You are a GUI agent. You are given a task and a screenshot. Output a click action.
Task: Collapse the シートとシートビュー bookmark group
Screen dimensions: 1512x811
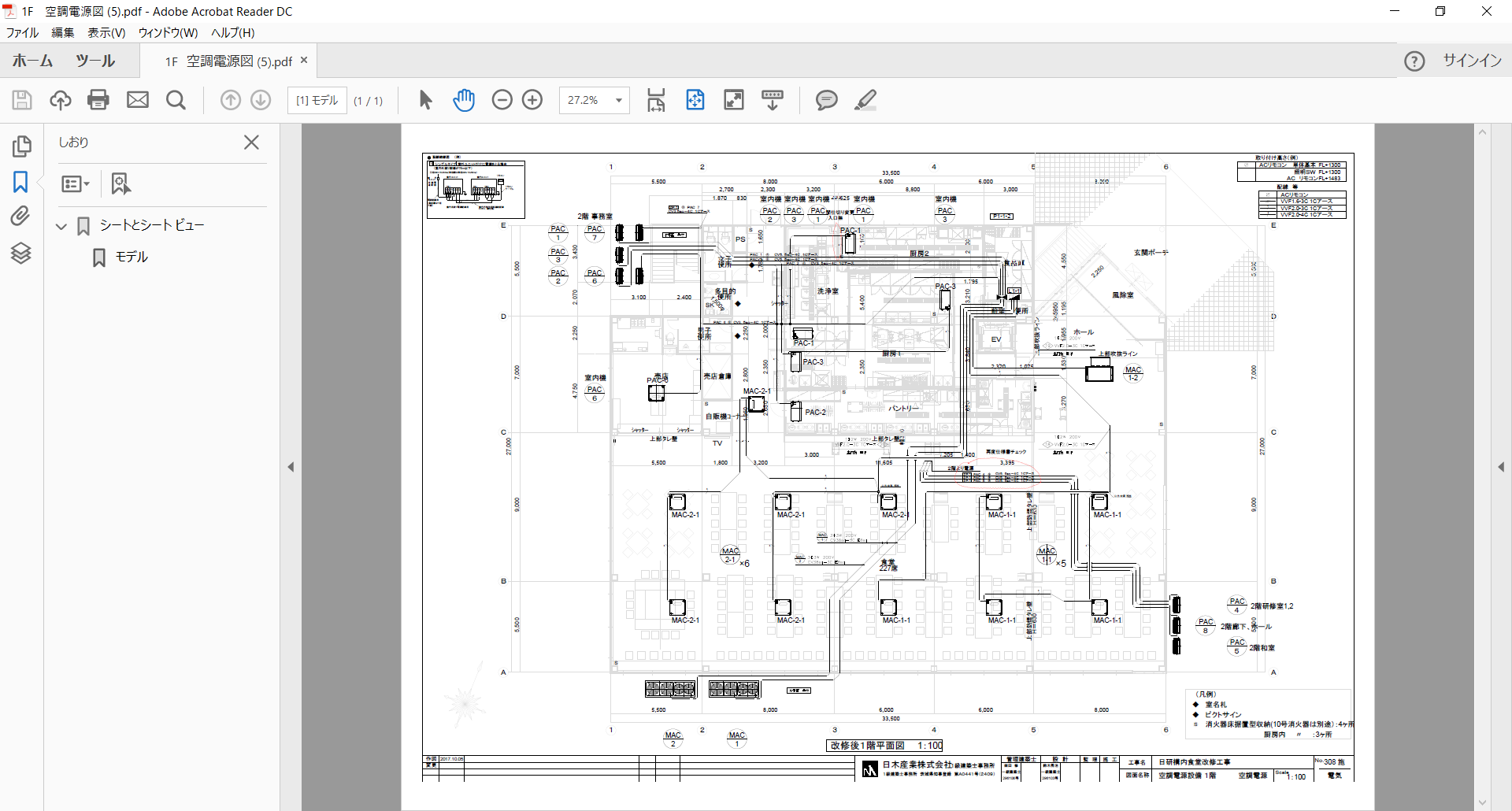[x=61, y=226]
